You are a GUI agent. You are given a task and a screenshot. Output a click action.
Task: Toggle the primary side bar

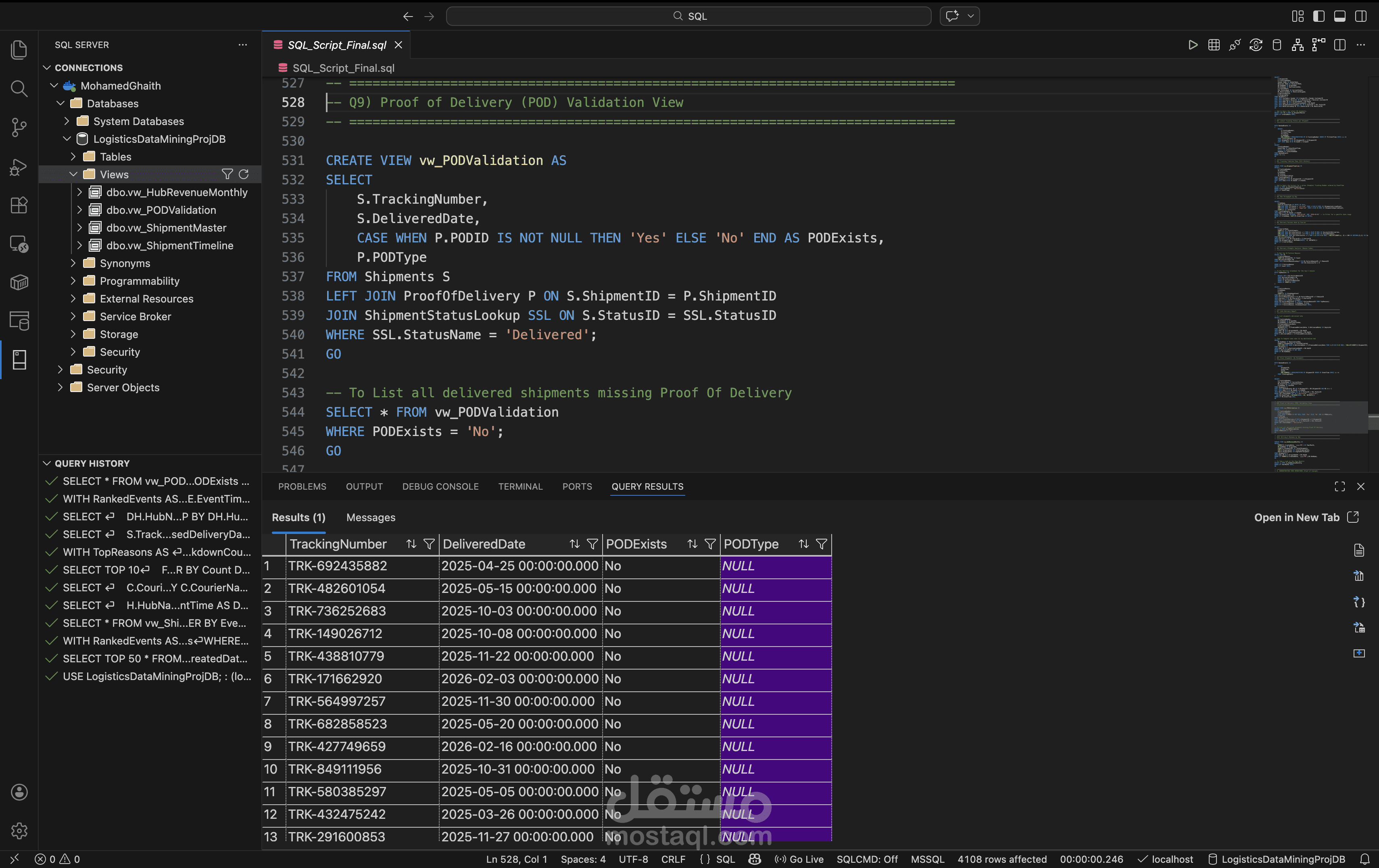(1319, 16)
